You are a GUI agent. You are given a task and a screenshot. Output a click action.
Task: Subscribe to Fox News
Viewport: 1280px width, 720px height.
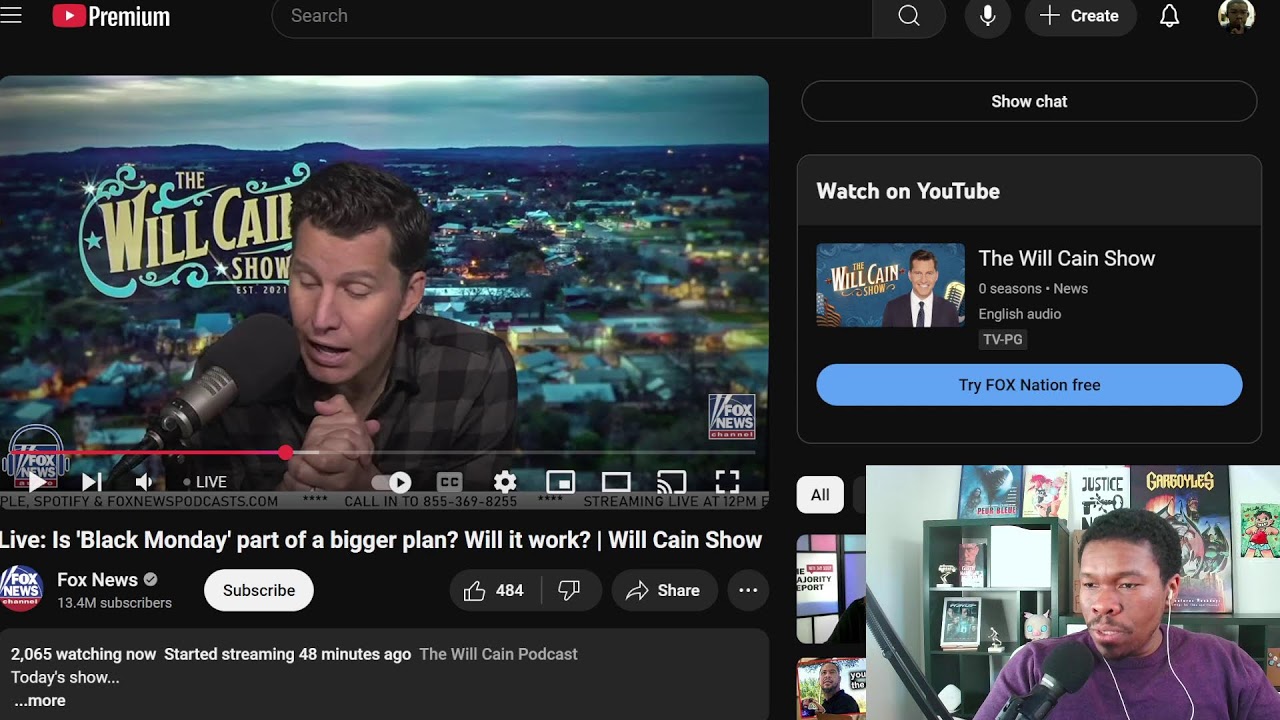pos(259,590)
